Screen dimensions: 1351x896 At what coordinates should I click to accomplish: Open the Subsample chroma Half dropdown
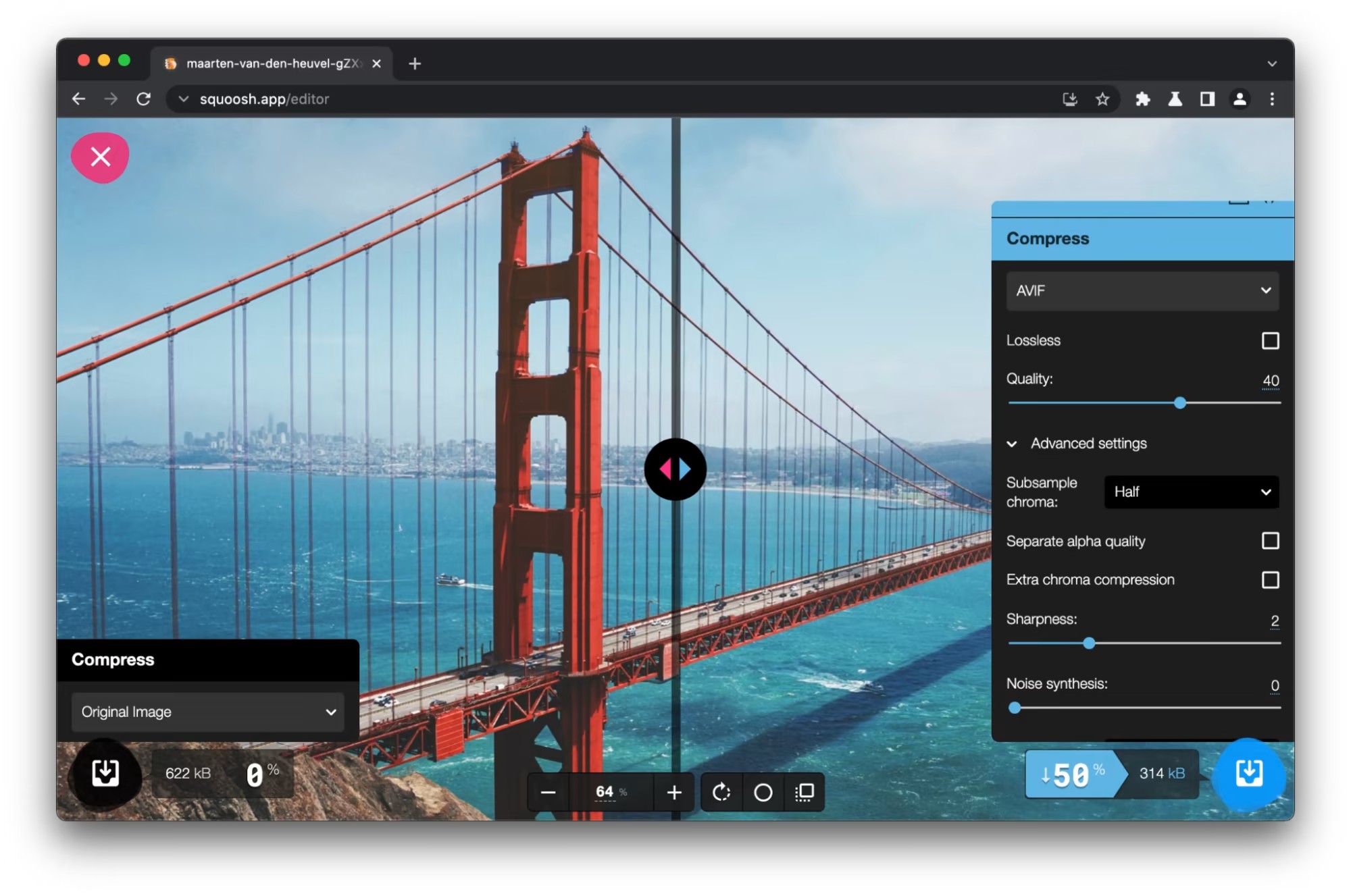tap(1192, 492)
